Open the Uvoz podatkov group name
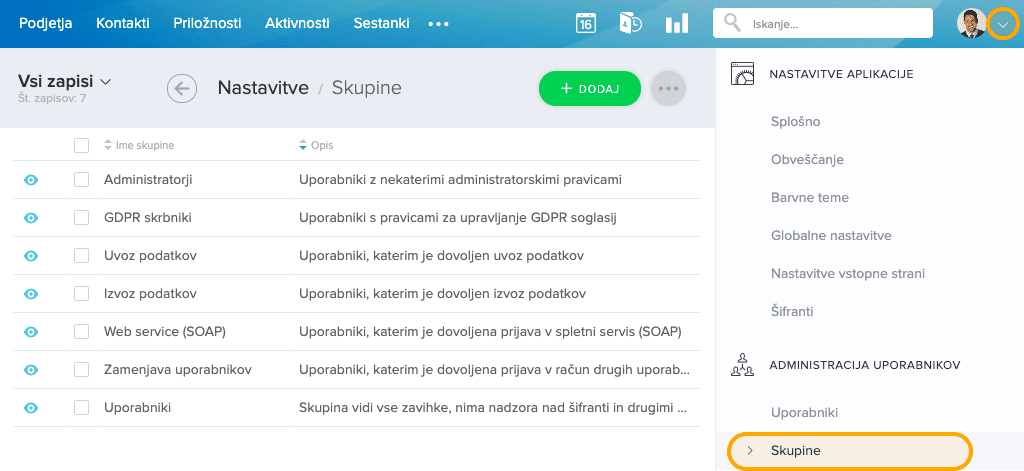The width and height of the screenshot is (1024, 471). (150, 256)
